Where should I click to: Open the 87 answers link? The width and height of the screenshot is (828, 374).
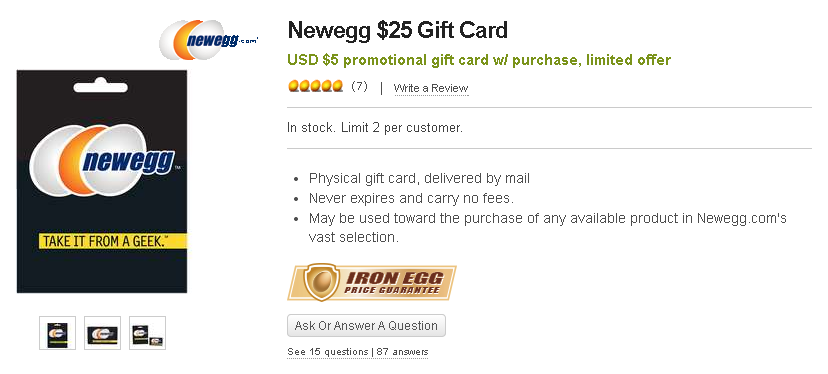click(x=402, y=352)
